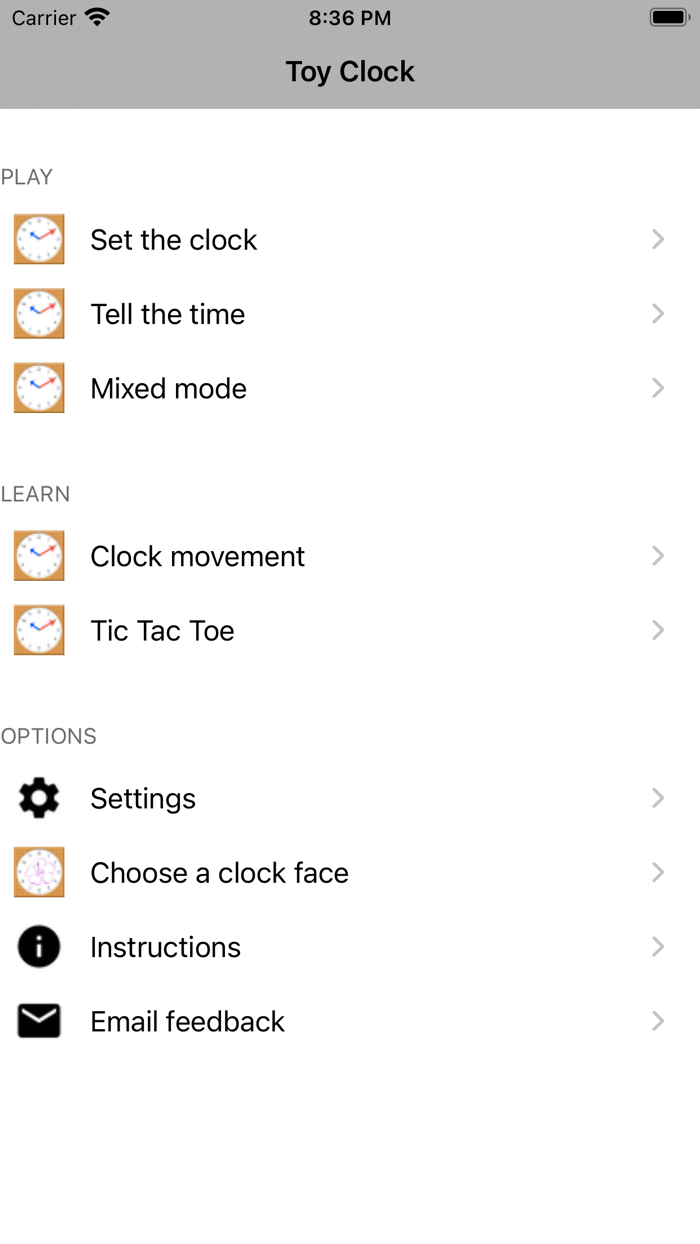Tap the Instructions info icon
The height and width of the screenshot is (1244, 700).
pos(39,946)
